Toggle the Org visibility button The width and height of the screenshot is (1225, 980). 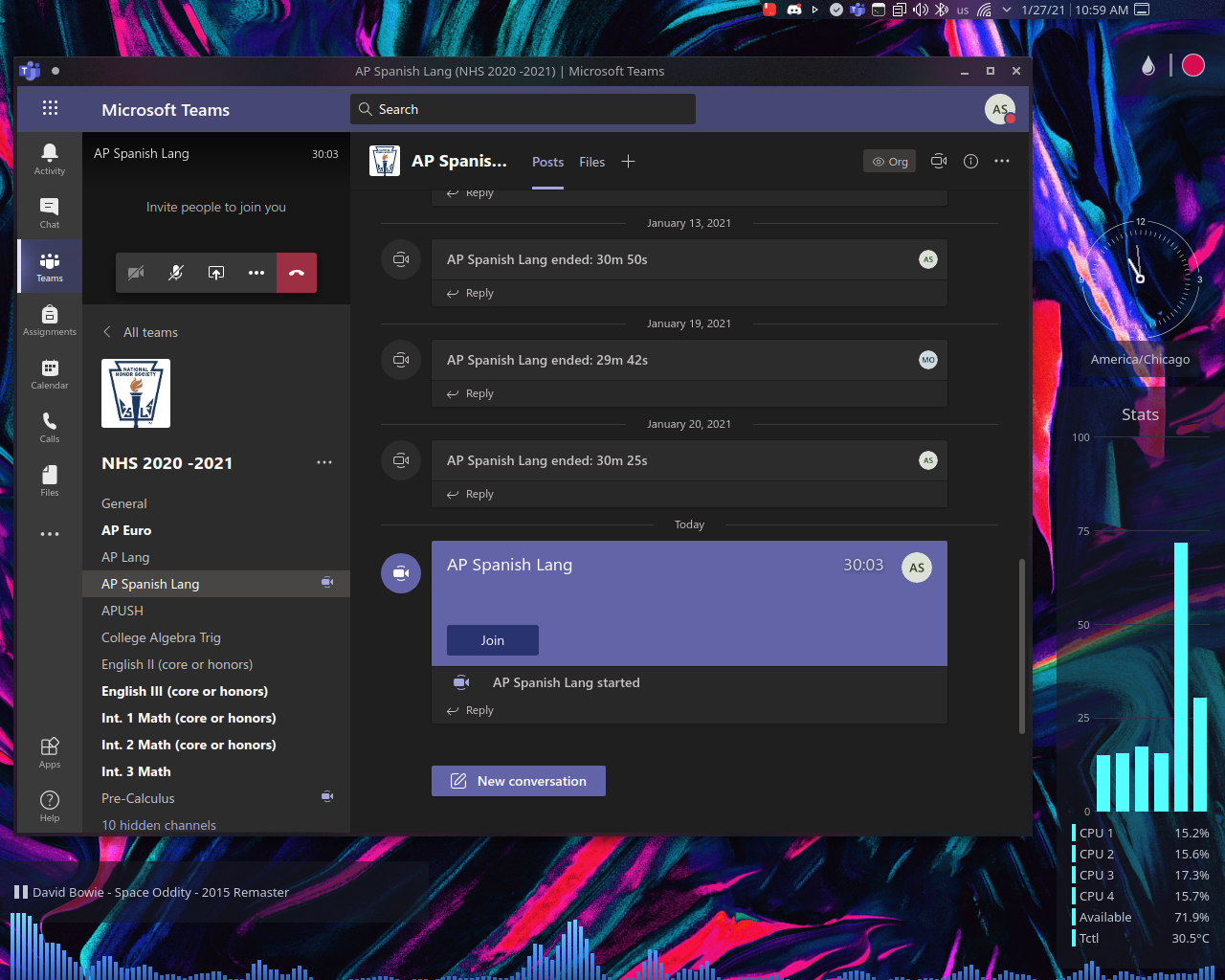click(889, 162)
